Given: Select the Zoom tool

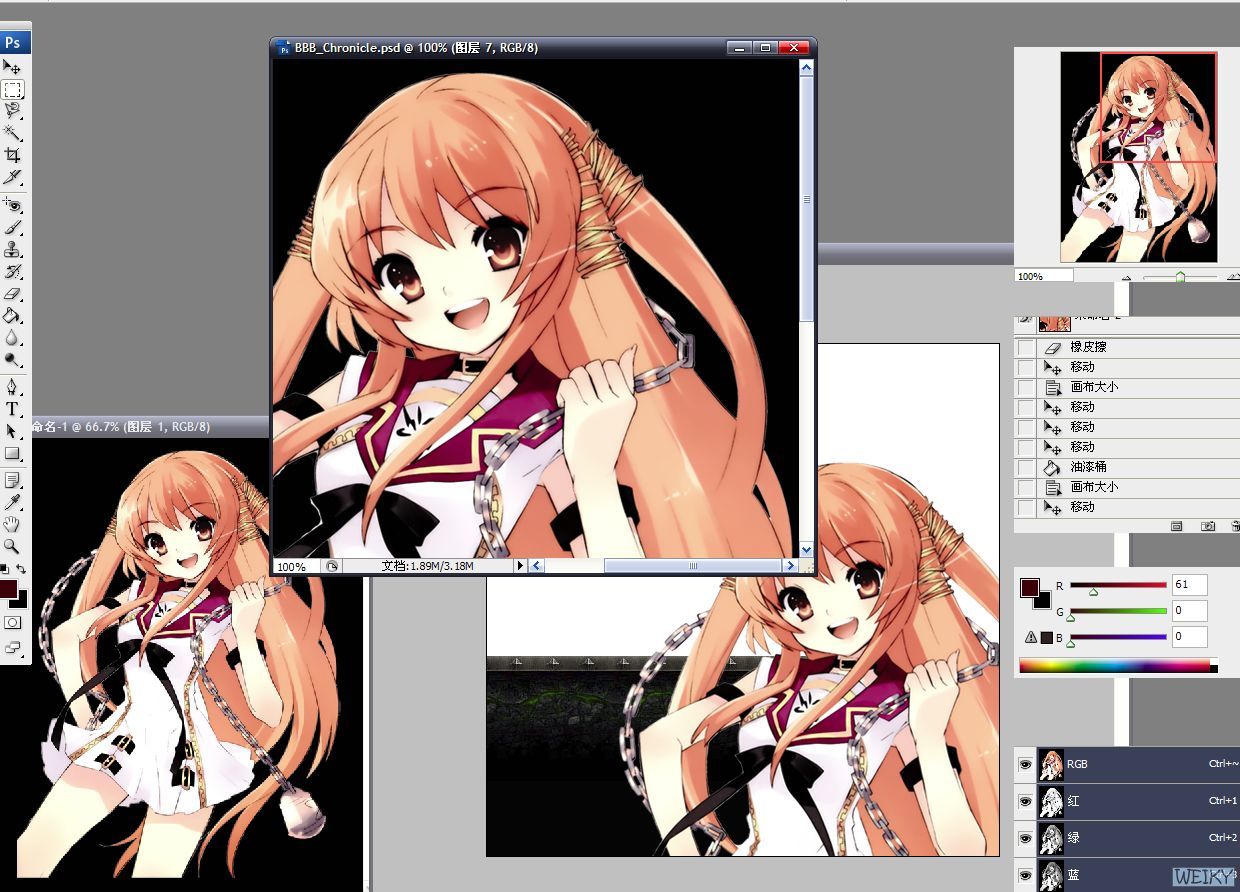Looking at the screenshot, I should coord(13,546).
